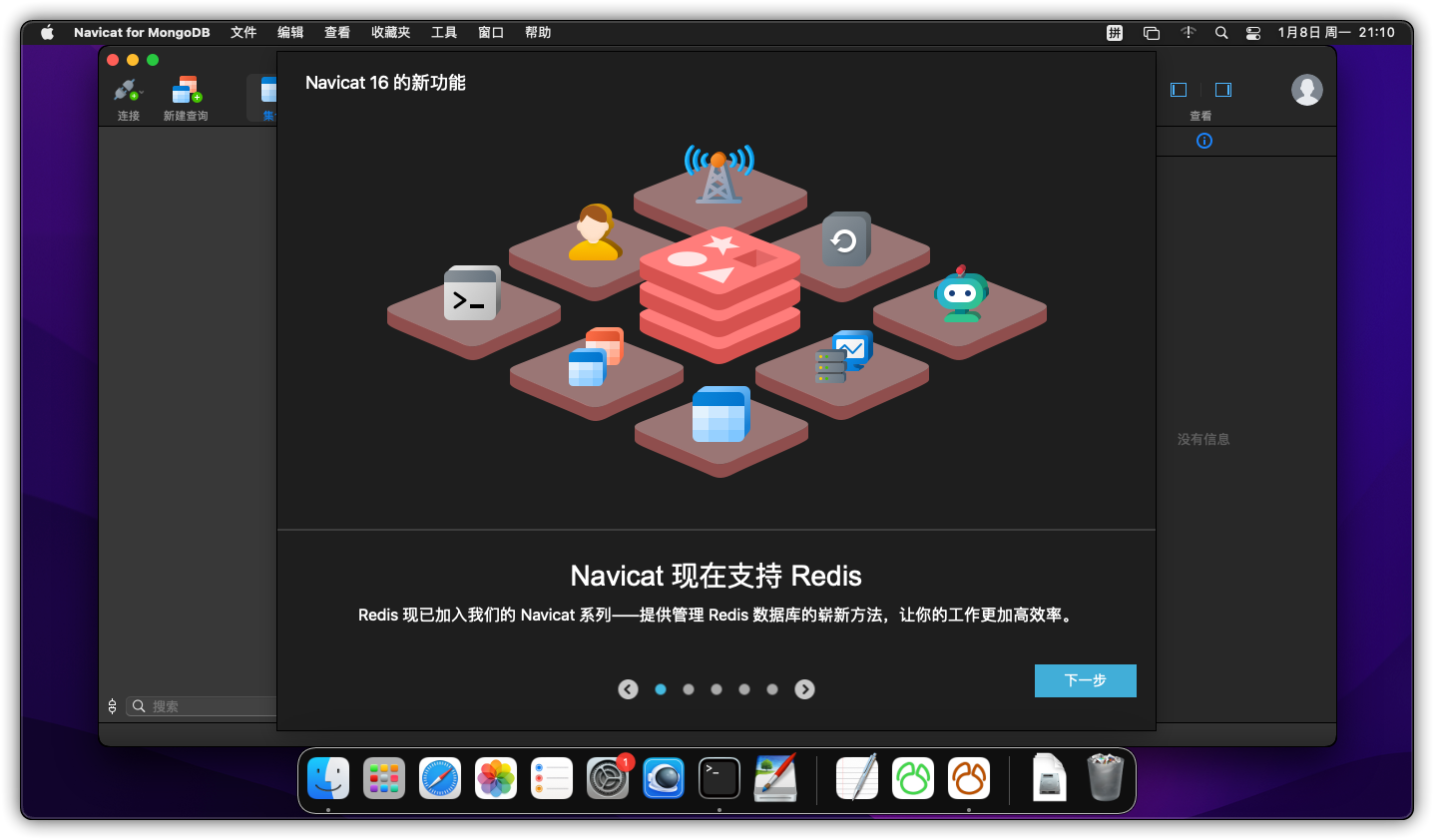Open Spotlight search from the menu bar
The image size is (1434, 840).
pyautogui.click(x=1221, y=32)
